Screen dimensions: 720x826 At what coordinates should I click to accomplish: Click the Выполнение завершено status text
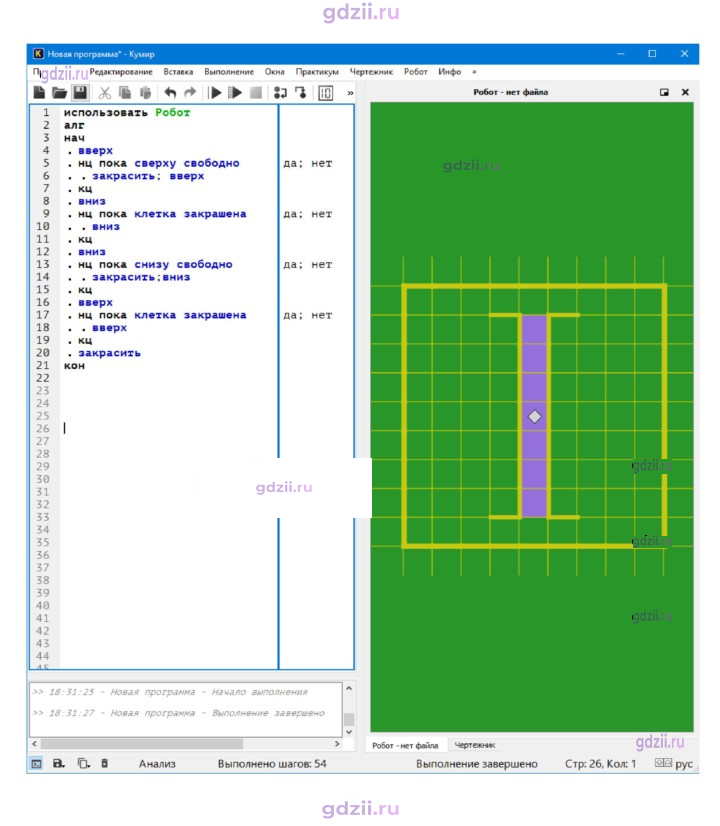[x=477, y=764]
